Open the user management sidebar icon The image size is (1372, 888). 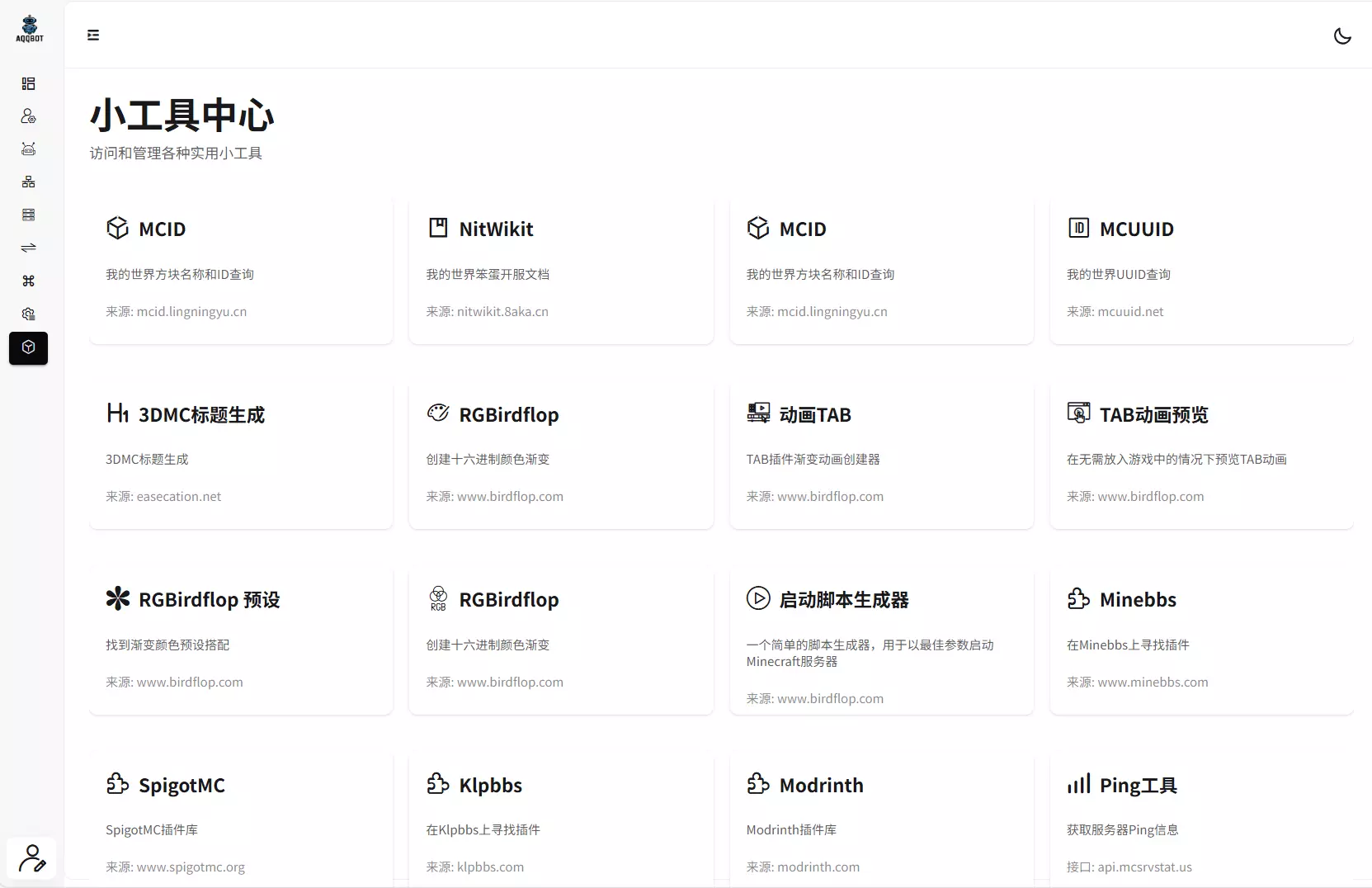(28, 116)
